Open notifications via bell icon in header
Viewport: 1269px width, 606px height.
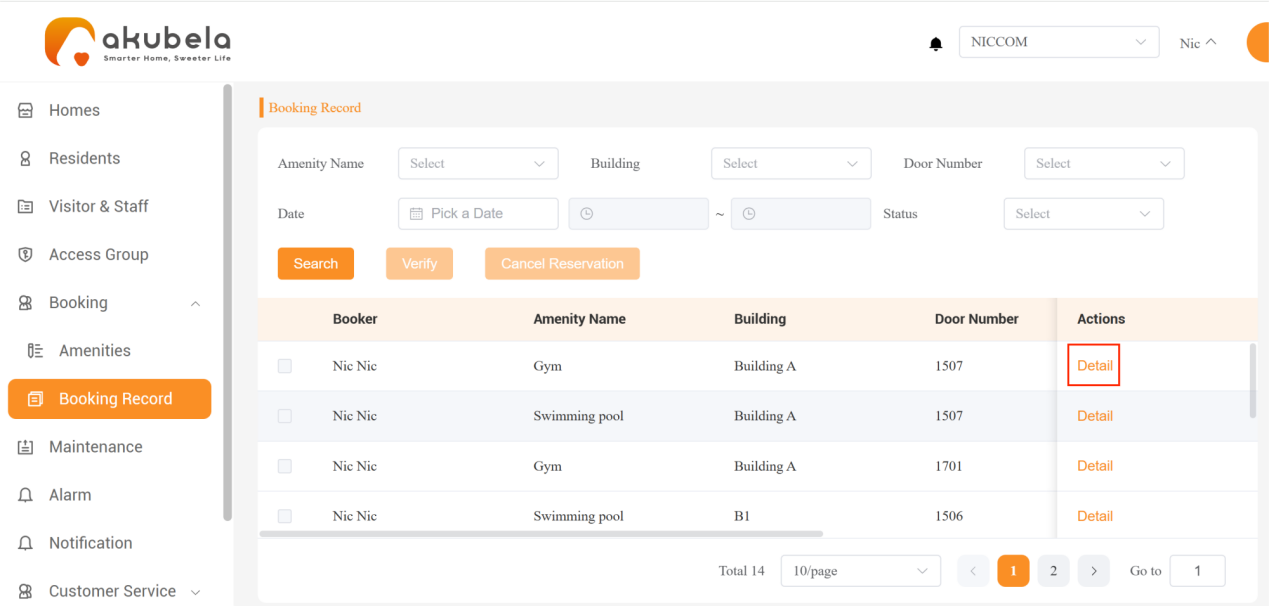[936, 44]
